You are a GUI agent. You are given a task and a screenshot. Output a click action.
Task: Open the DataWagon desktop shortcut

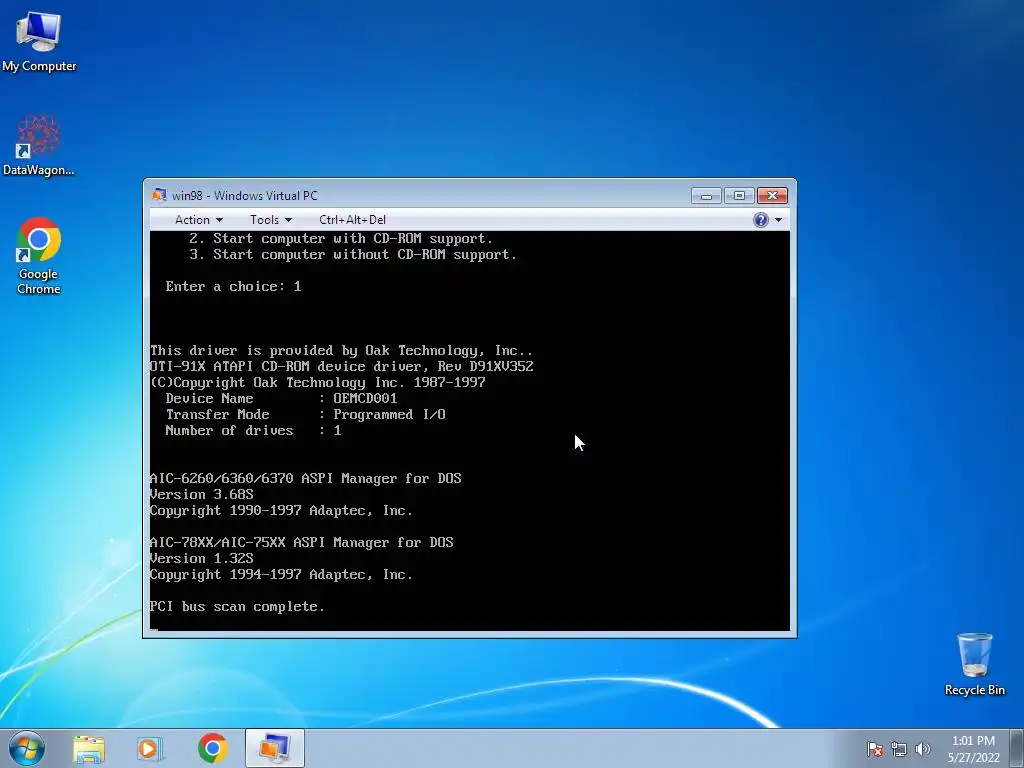[x=39, y=145]
